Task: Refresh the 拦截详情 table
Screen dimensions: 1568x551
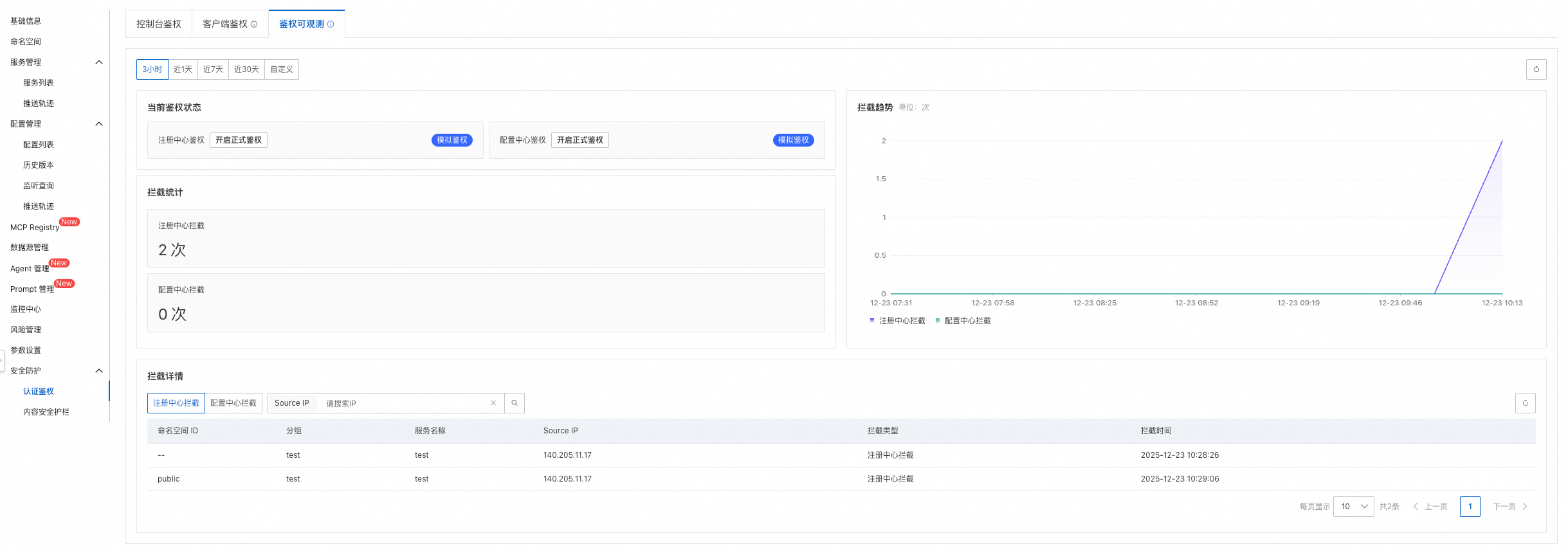Action: pyautogui.click(x=1525, y=403)
